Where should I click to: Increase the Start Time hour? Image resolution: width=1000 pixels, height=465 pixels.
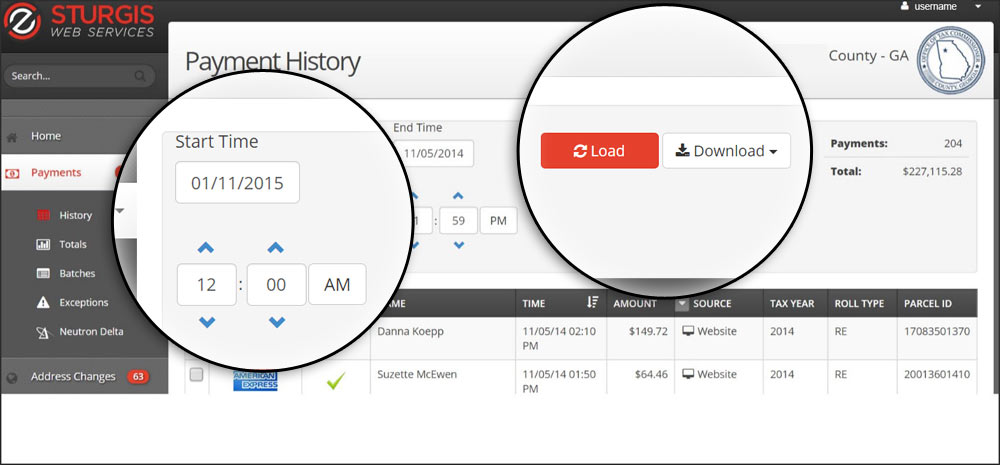[206, 247]
